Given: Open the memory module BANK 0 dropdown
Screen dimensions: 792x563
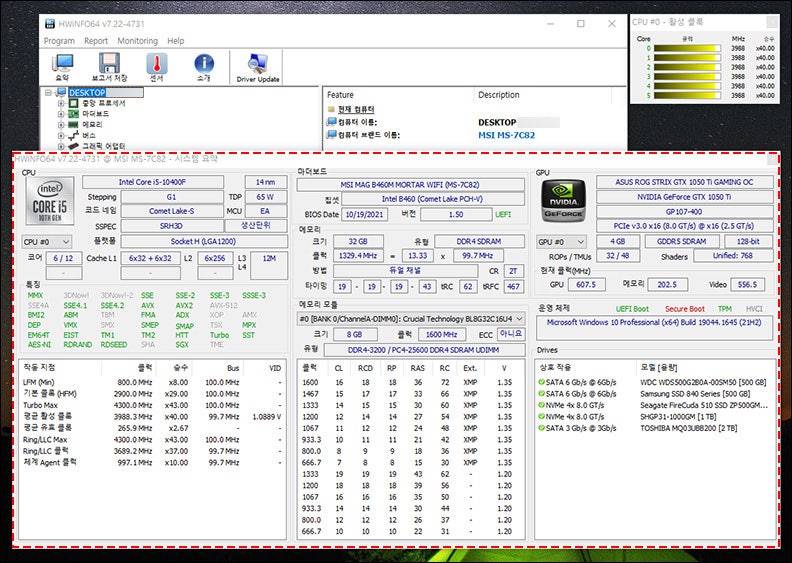Looking at the screenshot, I should 411,317.
